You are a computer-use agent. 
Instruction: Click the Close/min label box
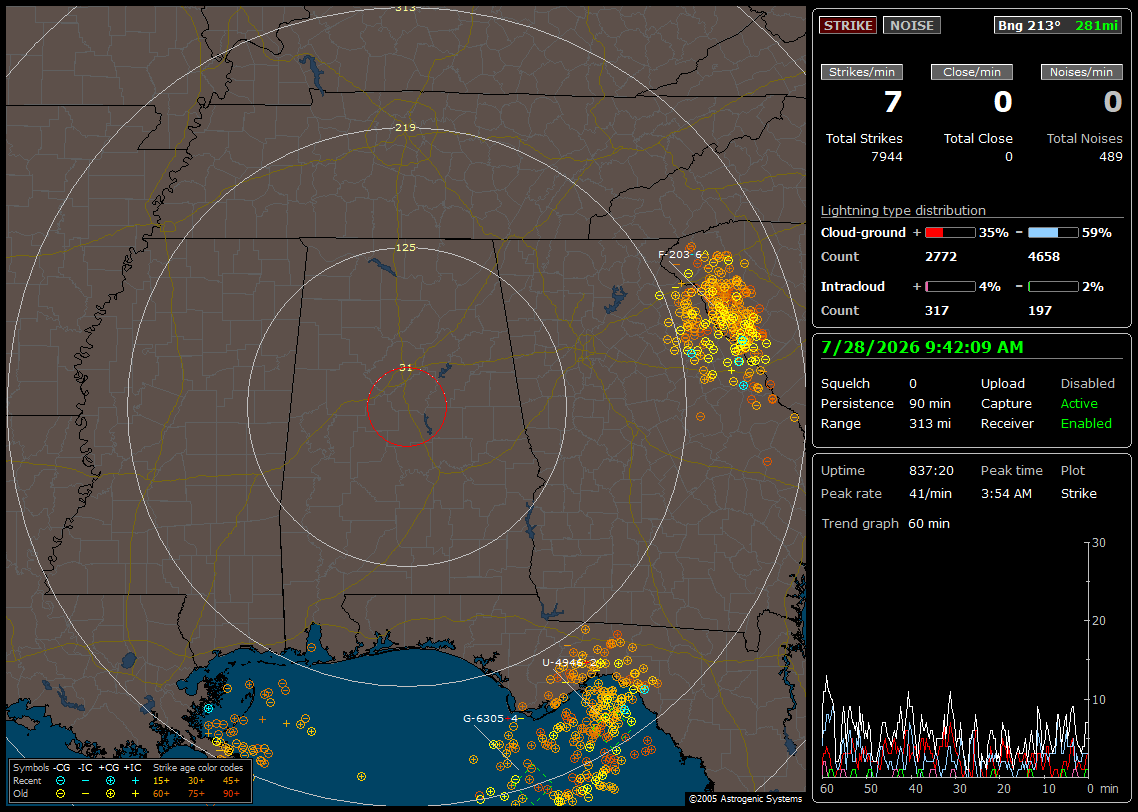point(972,72)
